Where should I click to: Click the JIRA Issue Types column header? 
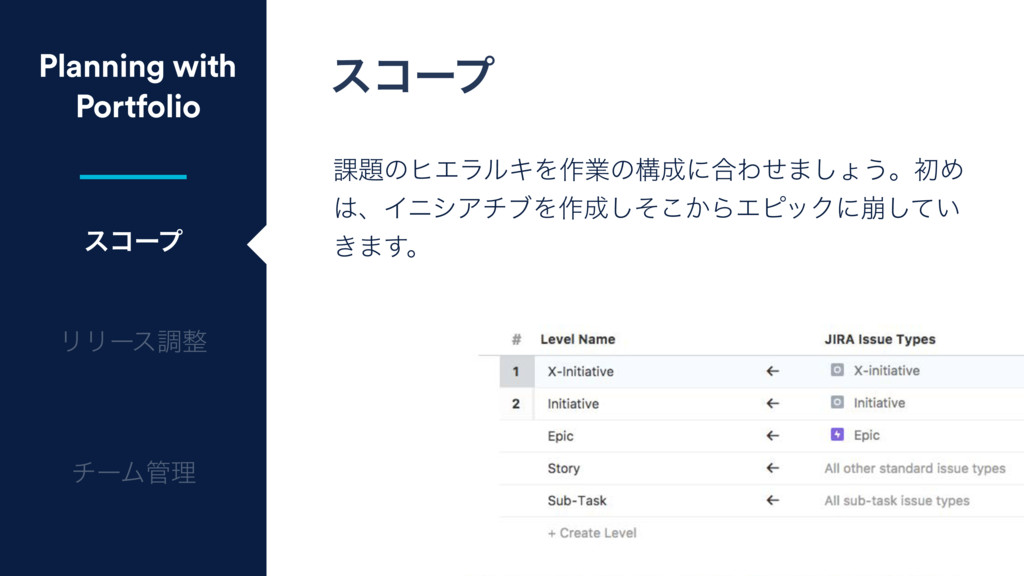(880, 339)
